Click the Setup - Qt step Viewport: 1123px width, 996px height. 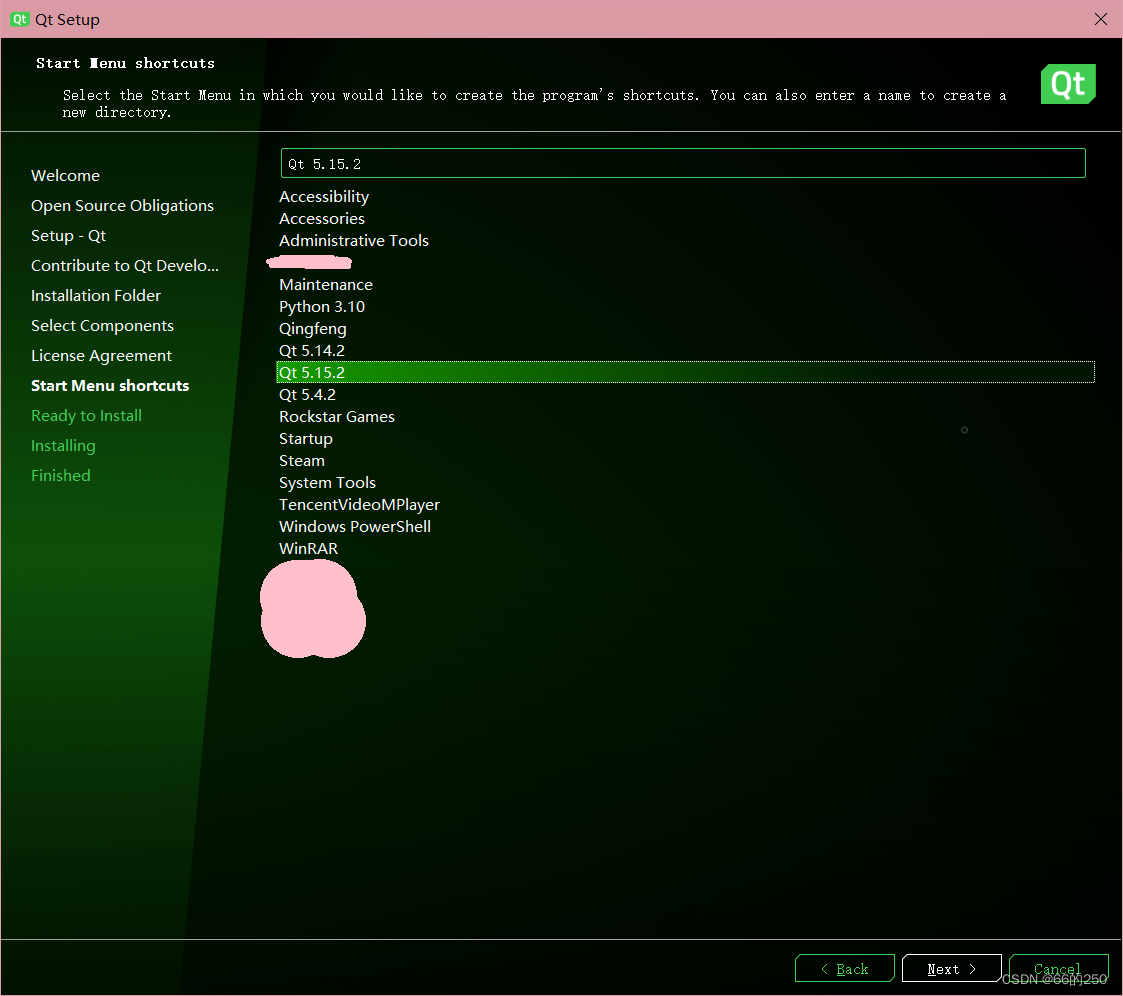click(68, 236)
